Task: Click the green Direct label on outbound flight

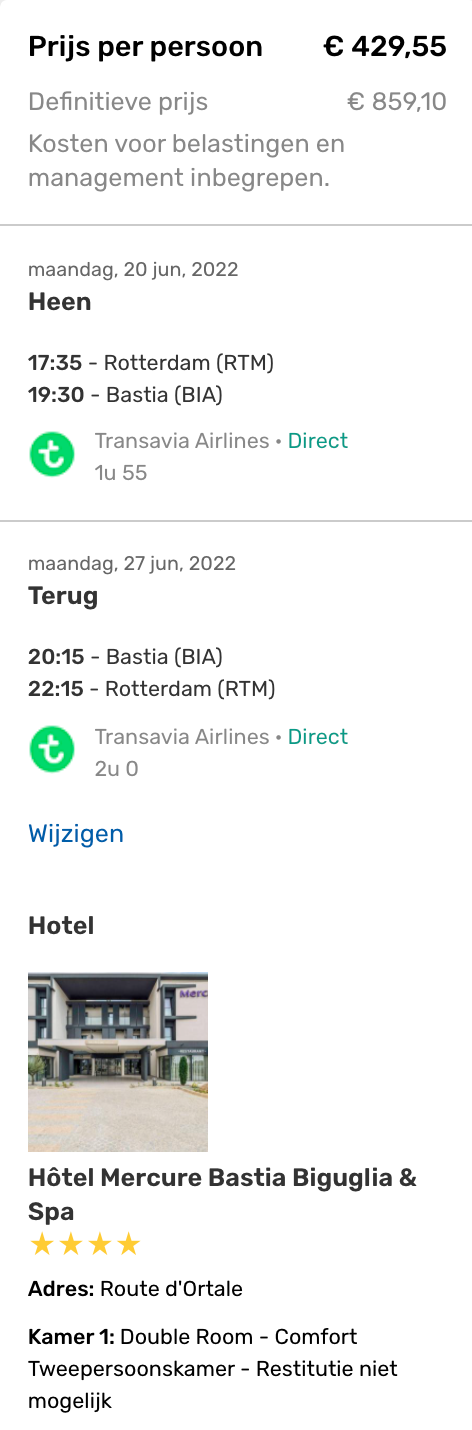Action: [x=318, y=441]
